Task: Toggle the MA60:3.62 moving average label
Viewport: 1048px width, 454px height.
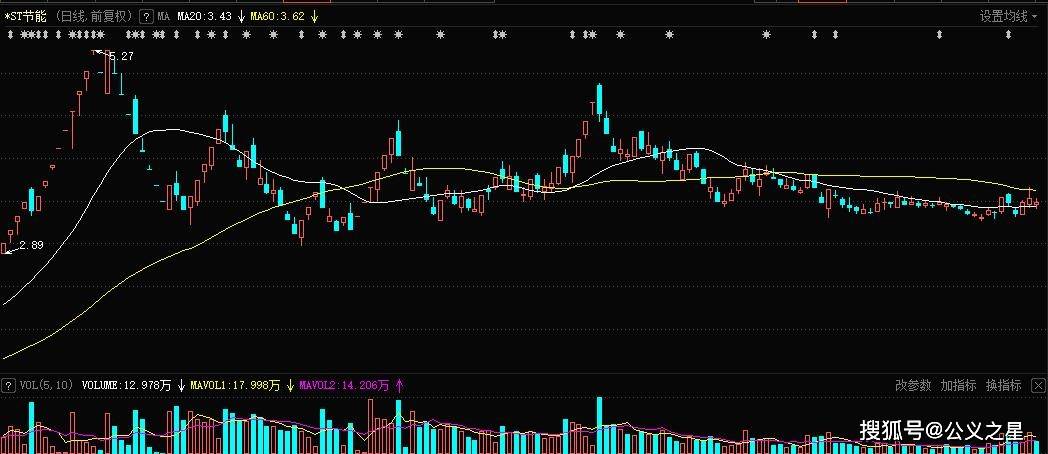Action: click(277, 16)
